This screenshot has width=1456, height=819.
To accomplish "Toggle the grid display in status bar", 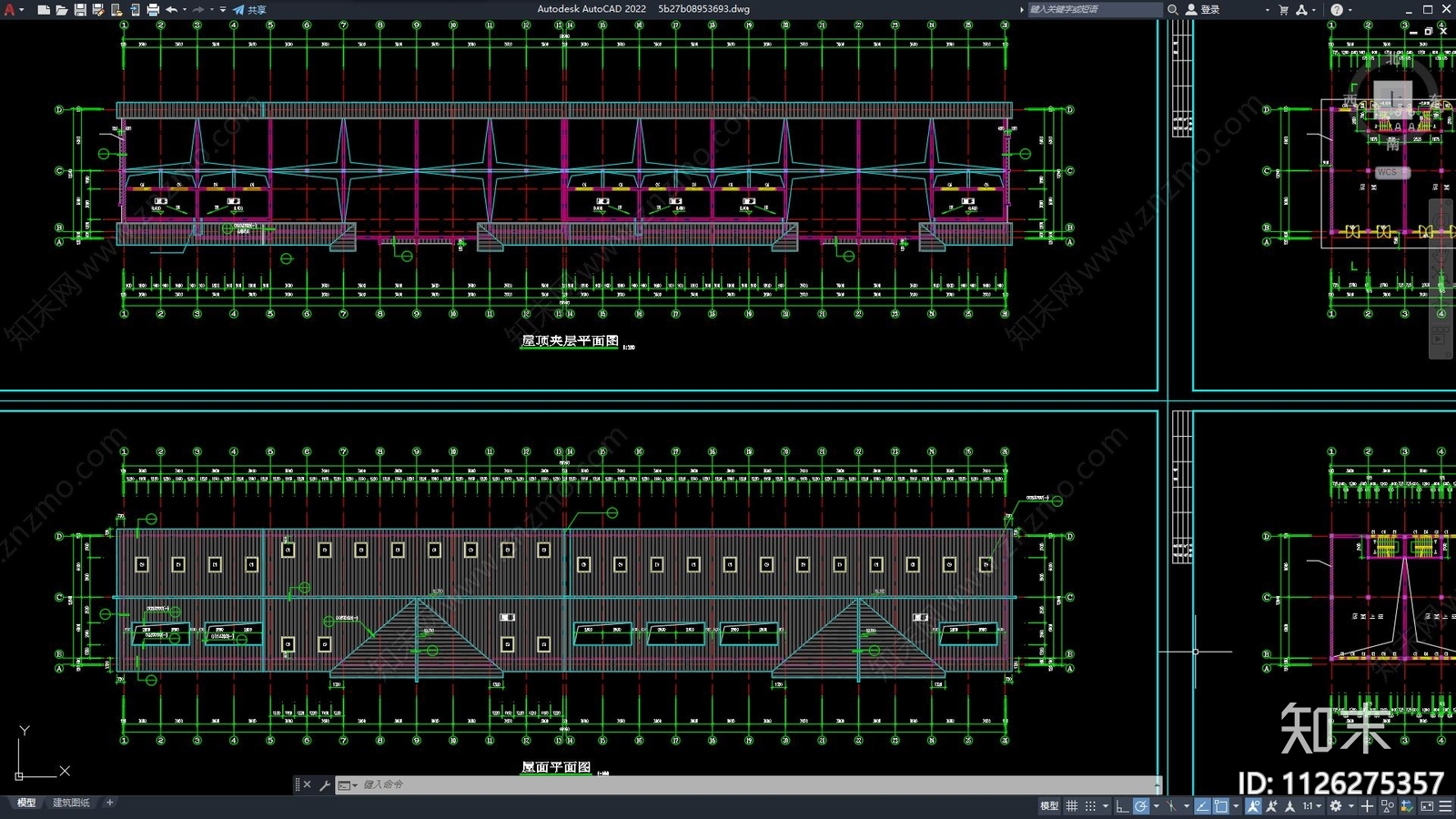I will (1072, 805).
